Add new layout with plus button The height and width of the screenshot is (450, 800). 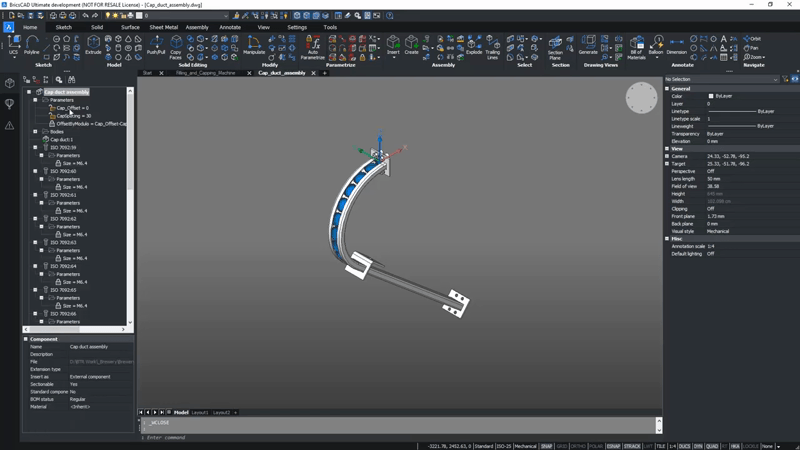pyautogui.click(x=236, y=413)
